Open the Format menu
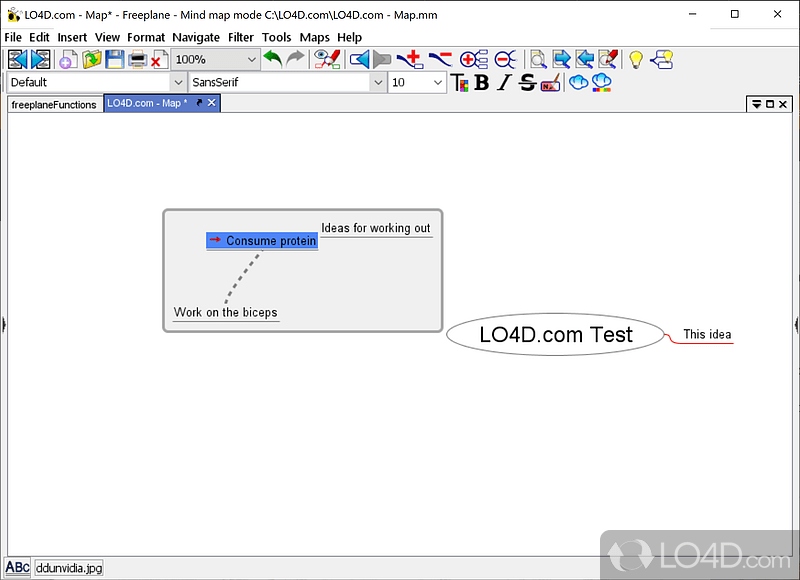 146,37
